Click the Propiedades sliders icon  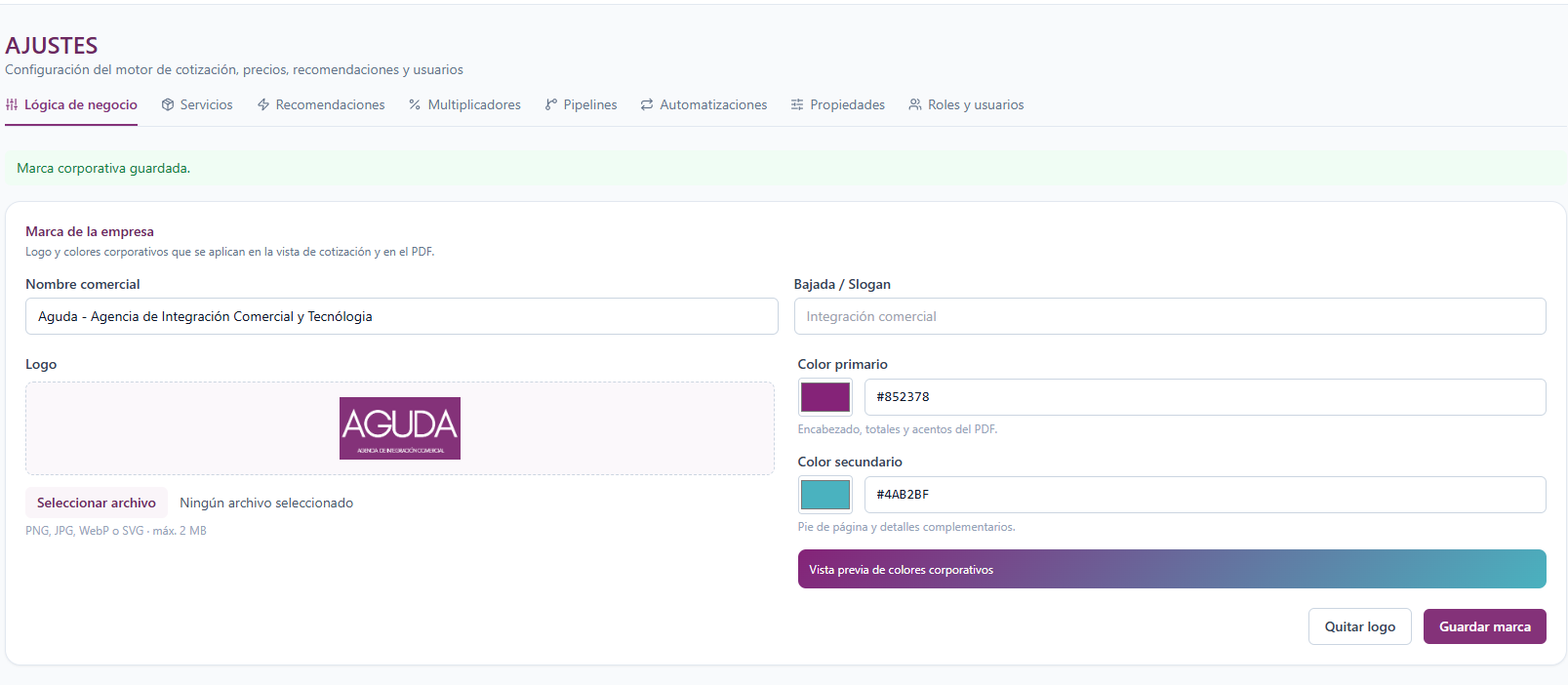point(797,104)
